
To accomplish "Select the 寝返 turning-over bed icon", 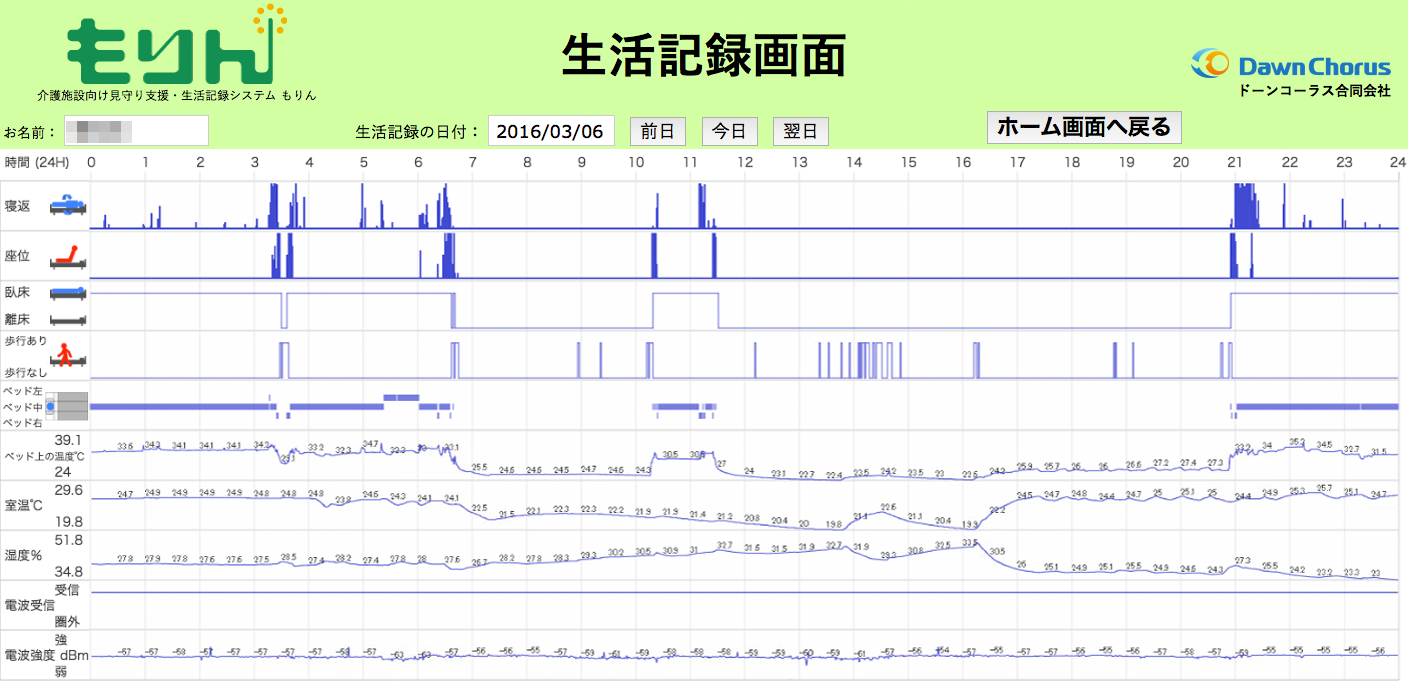I will tap(67, 205).
